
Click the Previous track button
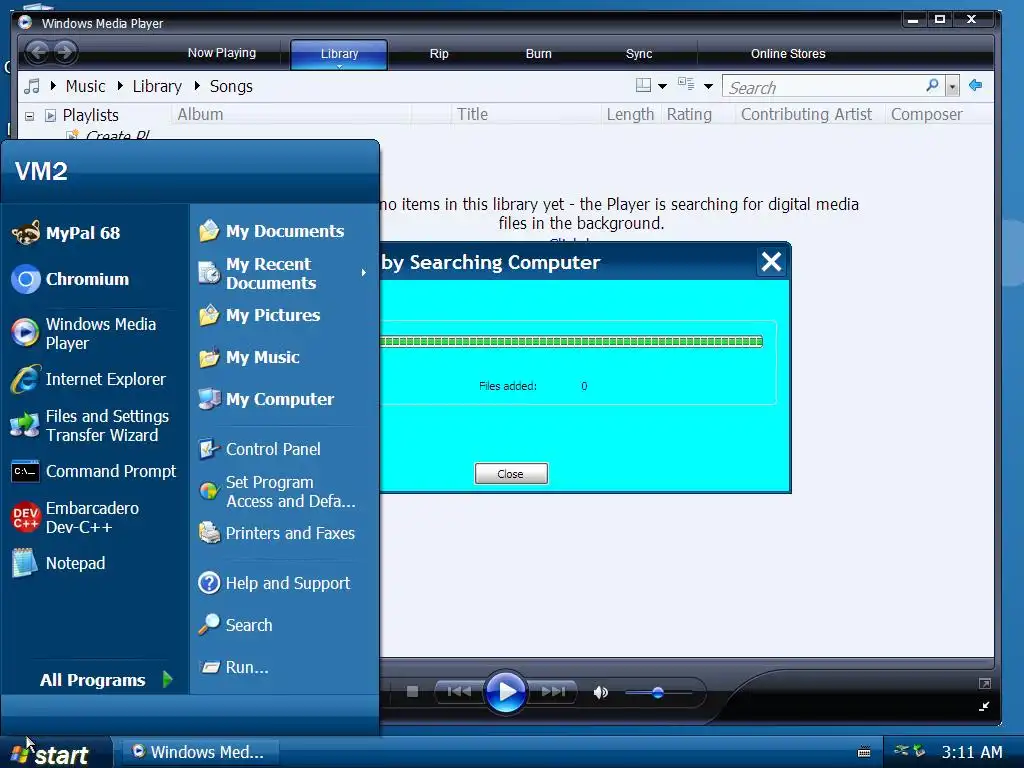tap(459, 691)
